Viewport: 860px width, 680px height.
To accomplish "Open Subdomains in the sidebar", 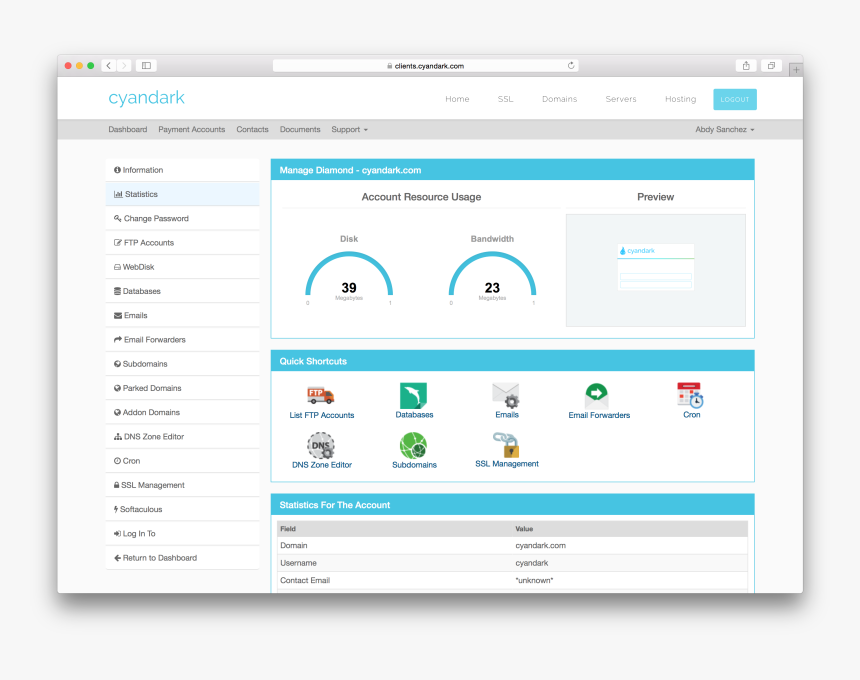I will (183, 364).
